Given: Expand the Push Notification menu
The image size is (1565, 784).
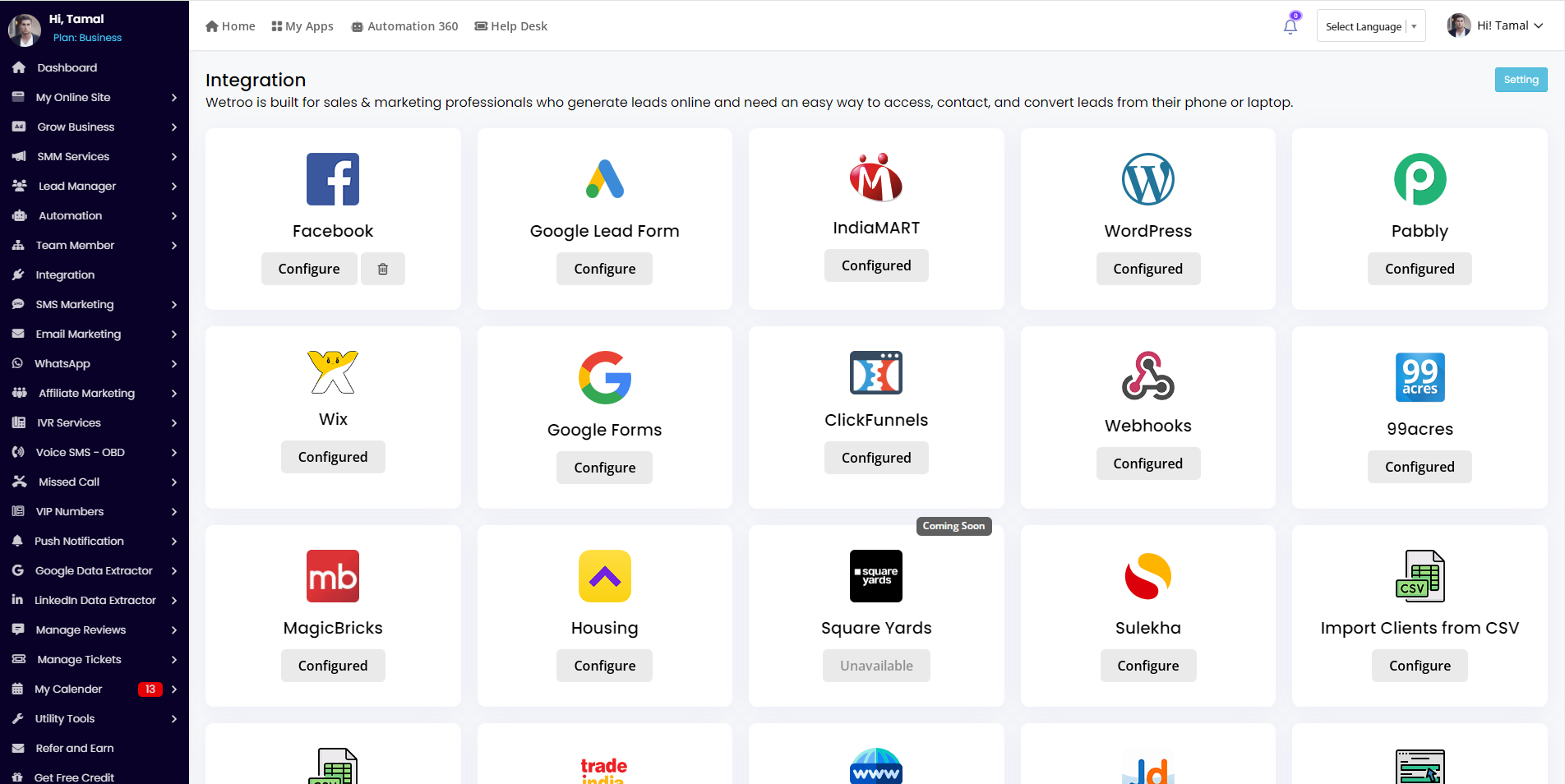Looking at the screenshot, I should coord(95,541).
